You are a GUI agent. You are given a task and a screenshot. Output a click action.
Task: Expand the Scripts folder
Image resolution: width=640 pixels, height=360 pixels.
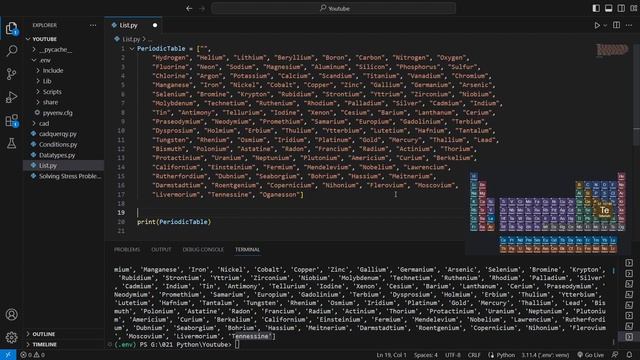point(52,92)
